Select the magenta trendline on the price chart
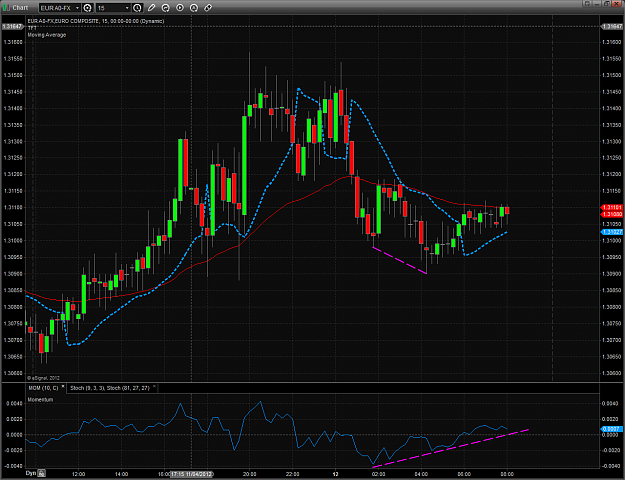Screen dimensions: 625x480 pos(399,260)
